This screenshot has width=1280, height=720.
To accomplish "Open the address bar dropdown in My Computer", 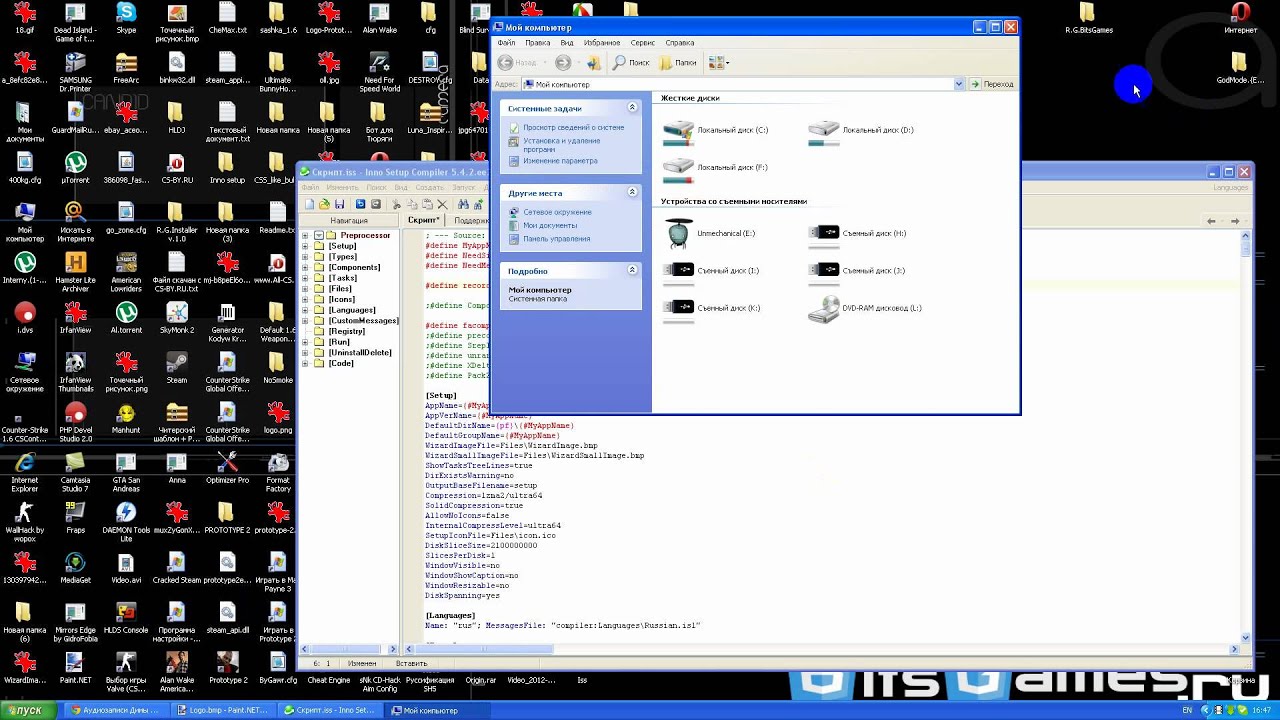I will tap(958, 84).
